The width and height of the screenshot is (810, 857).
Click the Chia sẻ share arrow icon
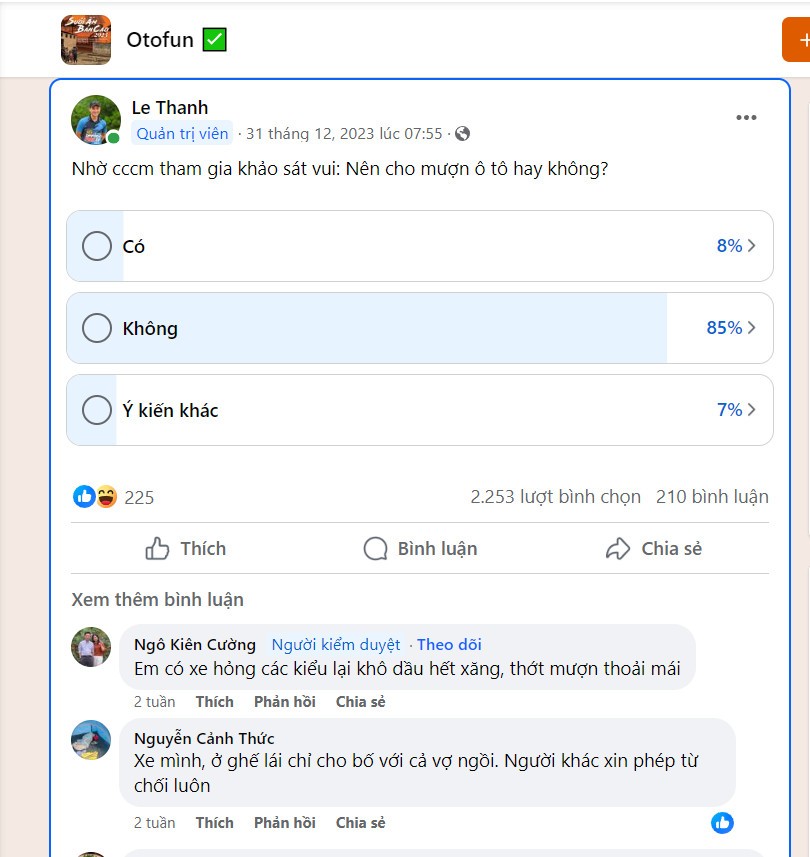tap(619, 548)
